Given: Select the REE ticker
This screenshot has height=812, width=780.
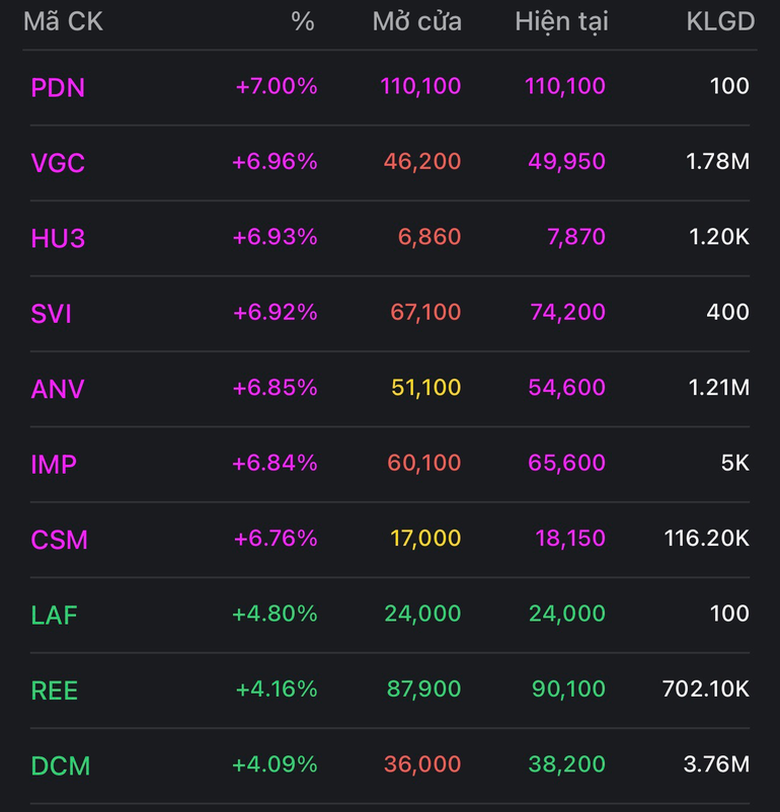Looking at the screenshot, I should pyautogui.click(x=55, y=690).
